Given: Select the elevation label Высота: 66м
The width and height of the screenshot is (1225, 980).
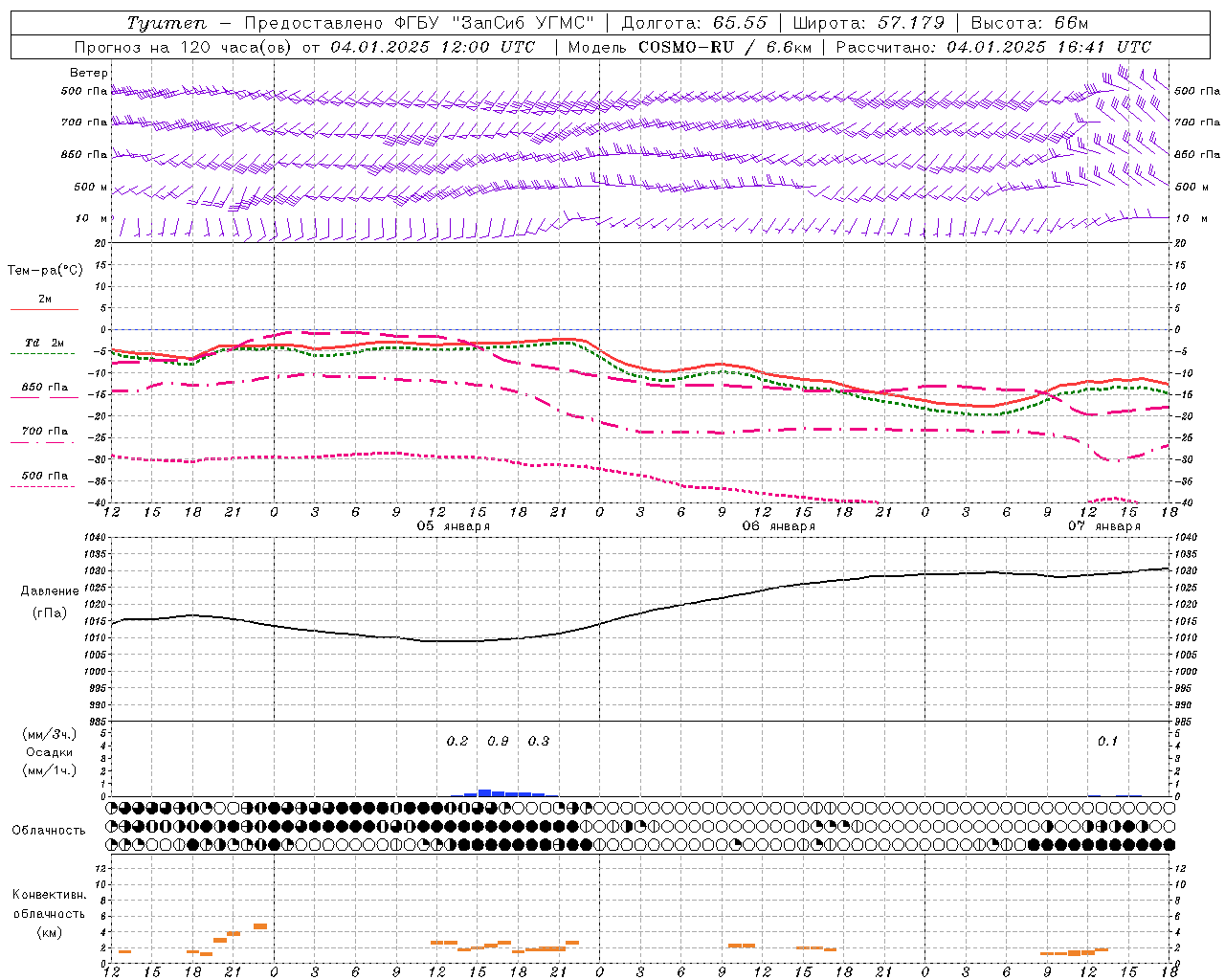Looking at the screenshot, I should [1030, 23].
